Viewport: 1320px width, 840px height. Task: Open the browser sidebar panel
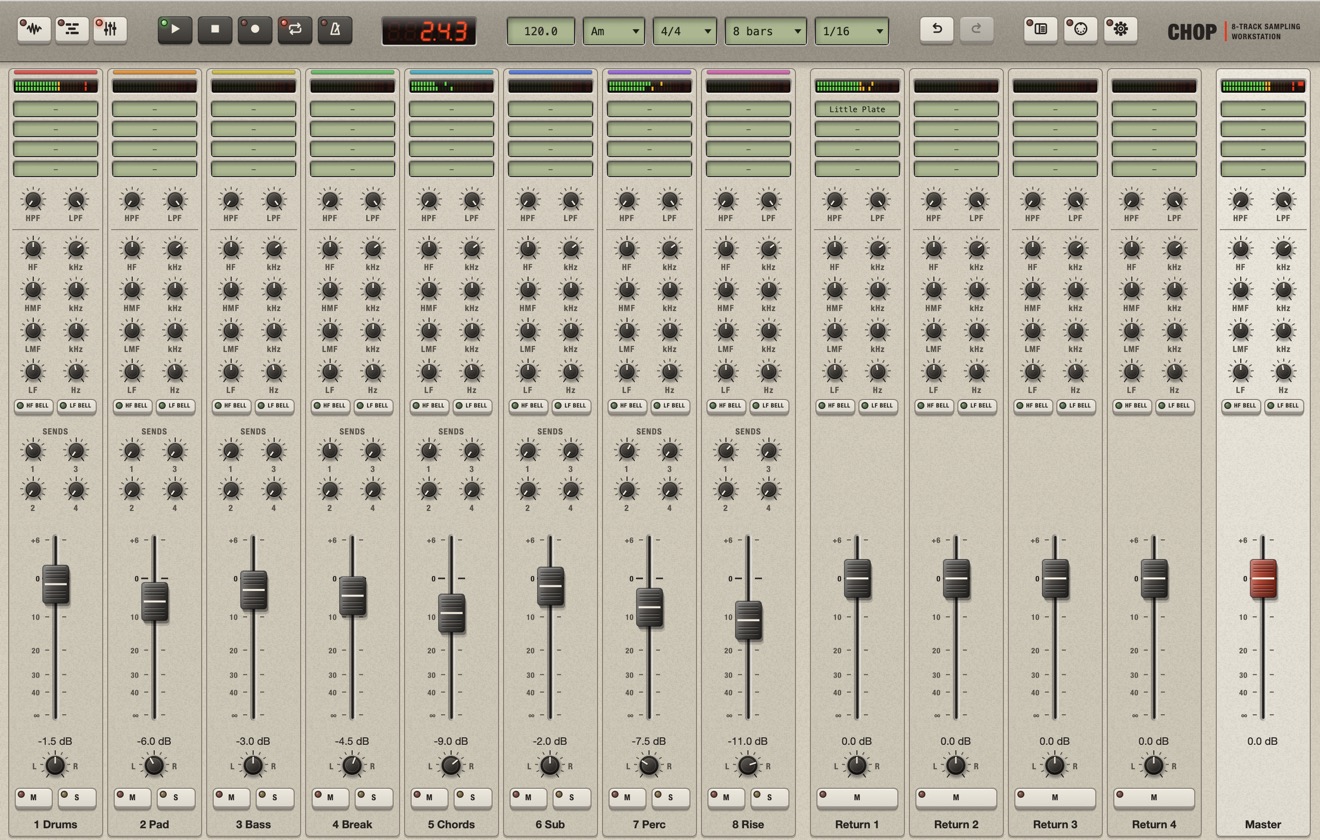(1041, 29)
